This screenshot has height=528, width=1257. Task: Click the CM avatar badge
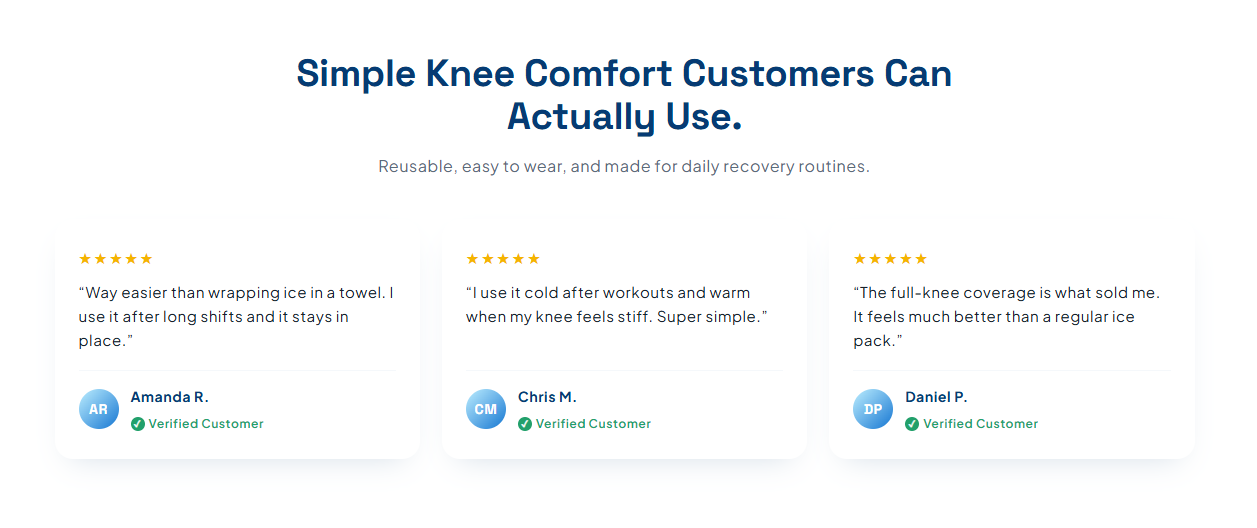click(486, 409)
